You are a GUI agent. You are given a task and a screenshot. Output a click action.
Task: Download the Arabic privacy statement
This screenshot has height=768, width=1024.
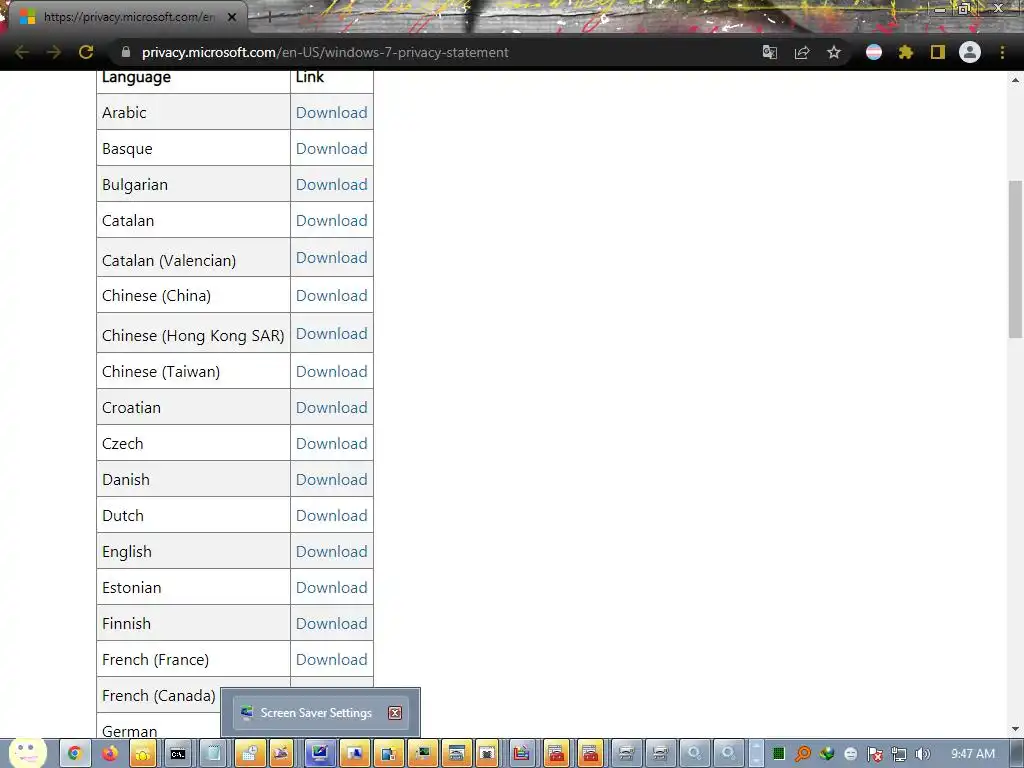[332, 112]
